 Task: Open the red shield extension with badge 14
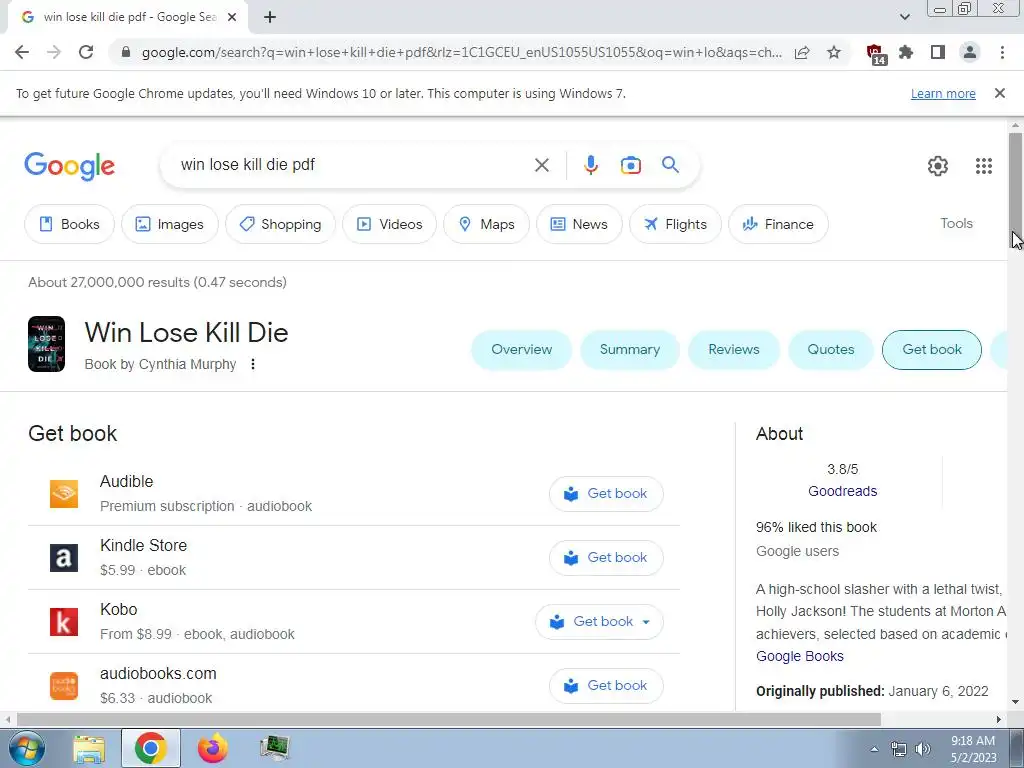coord(876,54)
